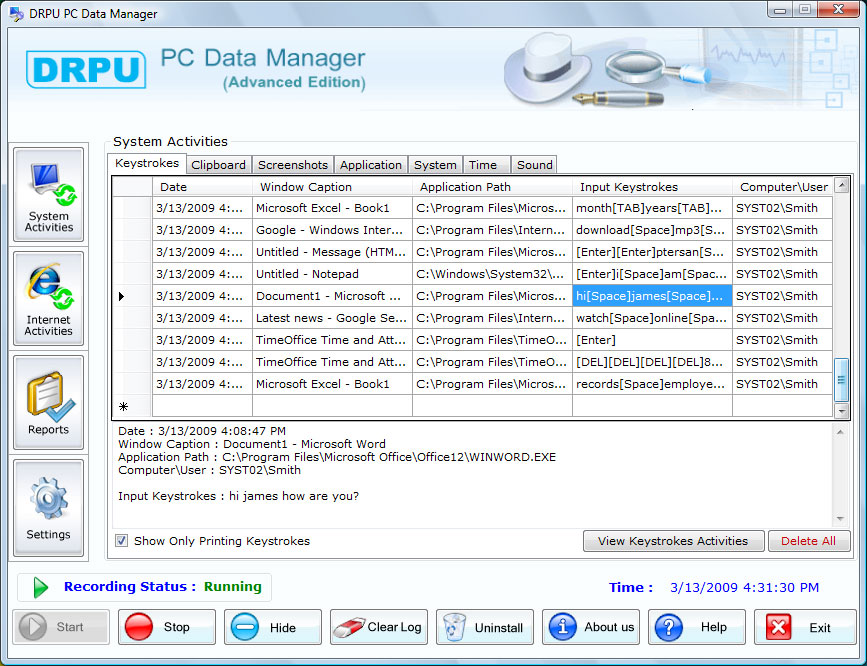867x666 pixels.
Task: Open the Internet Activities panel
Action: tap(48, 298)
